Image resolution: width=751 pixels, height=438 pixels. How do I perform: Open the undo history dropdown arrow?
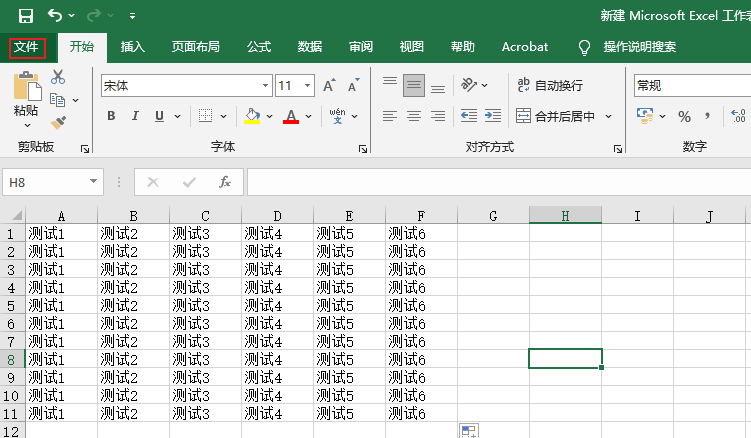coord(72,16)
